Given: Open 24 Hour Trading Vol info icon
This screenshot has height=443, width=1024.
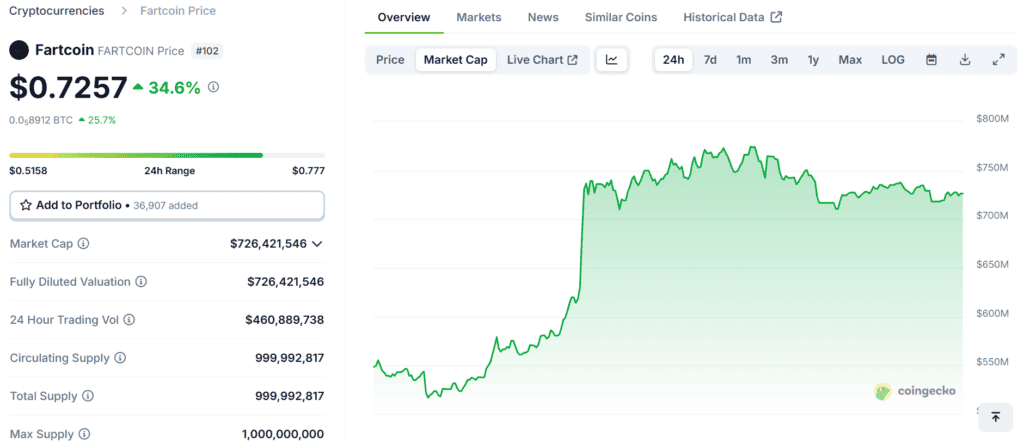Looking at the screenshot, I should [x=129, y=320].
